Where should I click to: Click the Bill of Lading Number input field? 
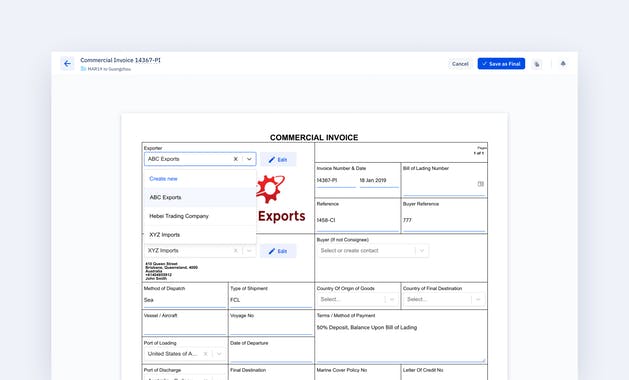pyautogui.click(x=444, y=184)
